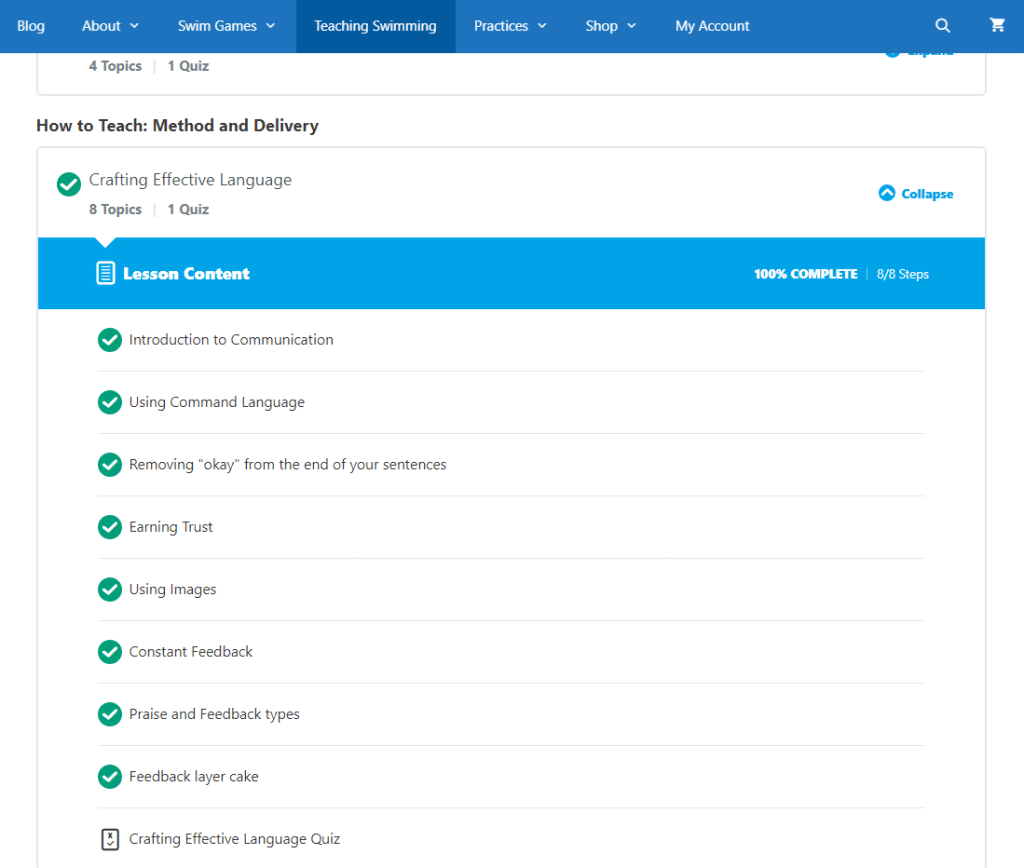Click the Lesson Content document icon
The image size is (1024, 868).
[106, 273]
